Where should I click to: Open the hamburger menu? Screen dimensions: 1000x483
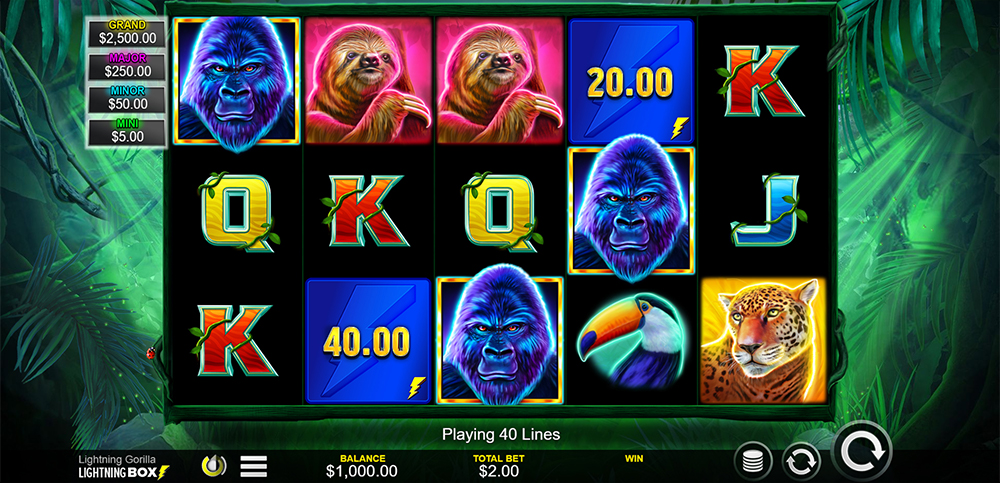tap(253, 466)
